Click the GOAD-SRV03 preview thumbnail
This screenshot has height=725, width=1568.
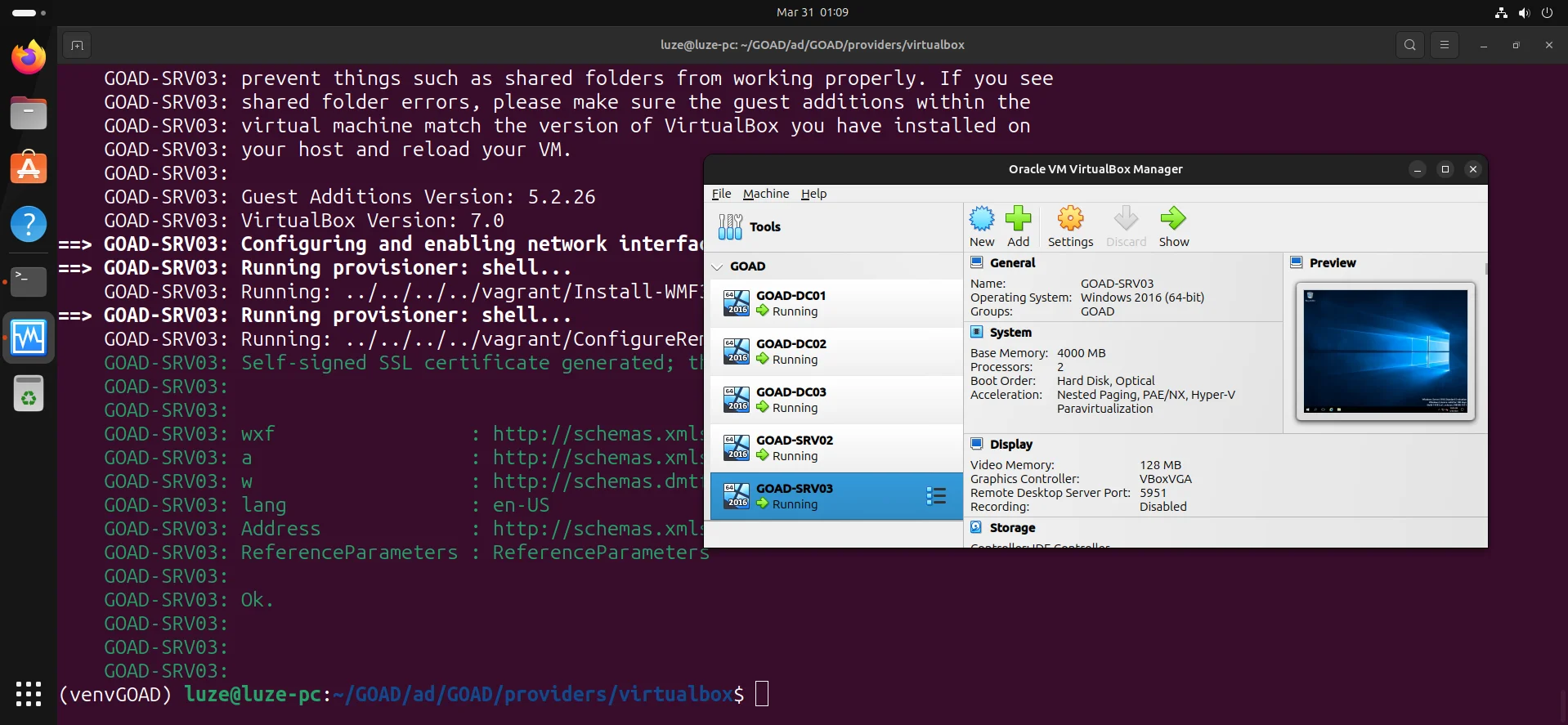(1385, 351)
